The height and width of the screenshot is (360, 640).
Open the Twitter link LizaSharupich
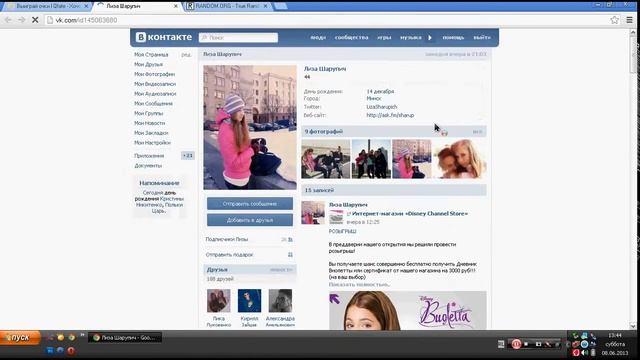click(382, 107)
